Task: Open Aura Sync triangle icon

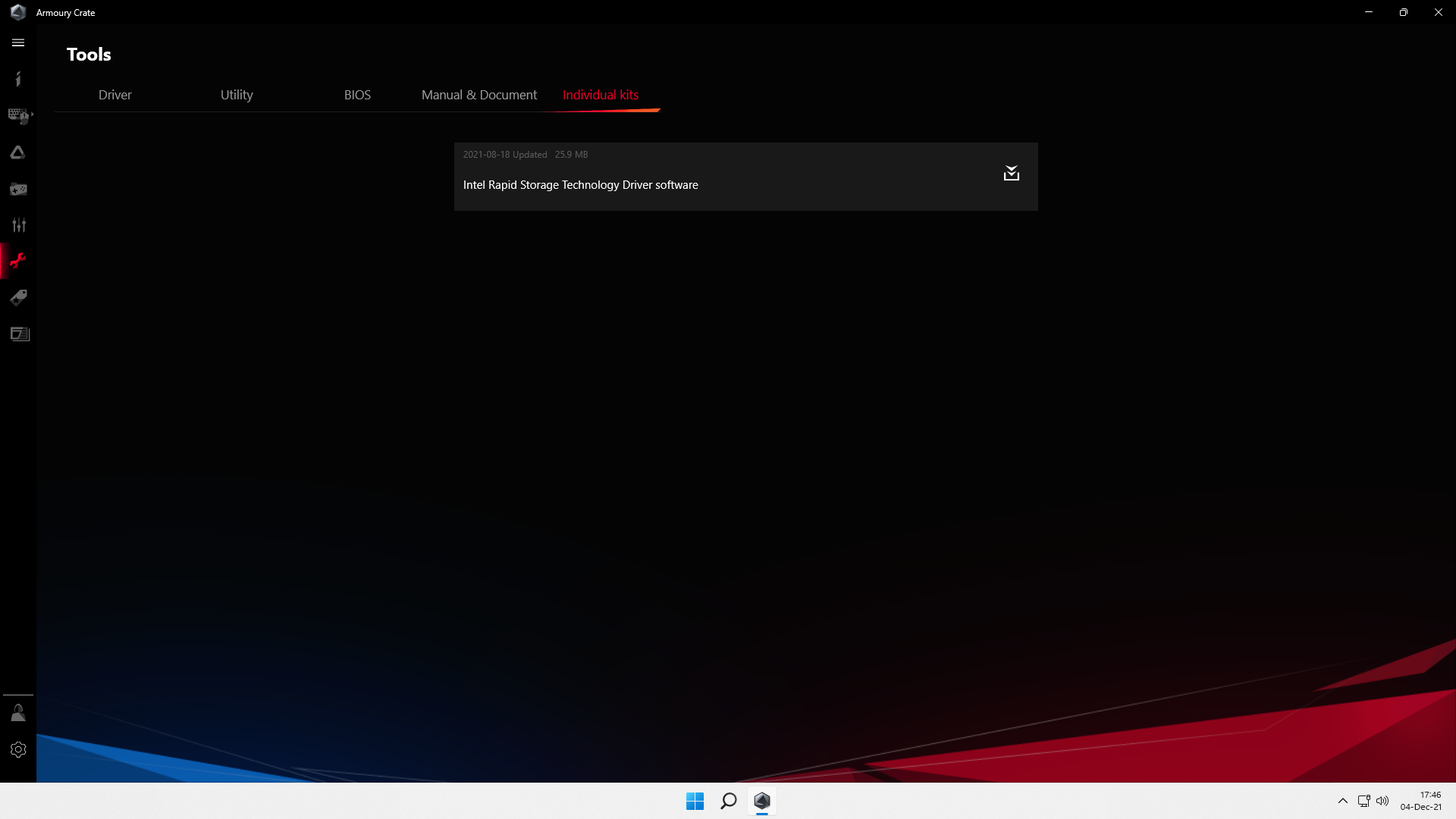Action: click(18, 152)
